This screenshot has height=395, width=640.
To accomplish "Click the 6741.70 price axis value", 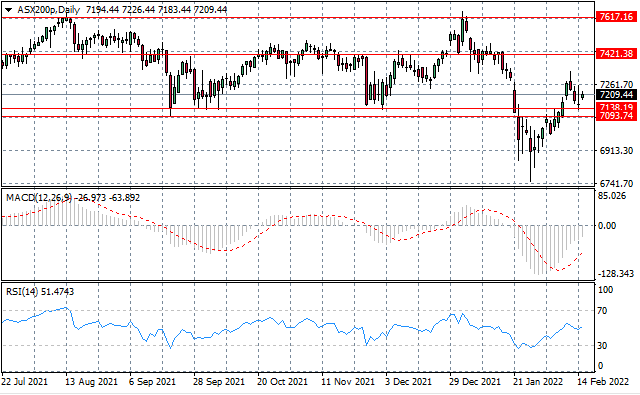I will (x=616, y=184).
